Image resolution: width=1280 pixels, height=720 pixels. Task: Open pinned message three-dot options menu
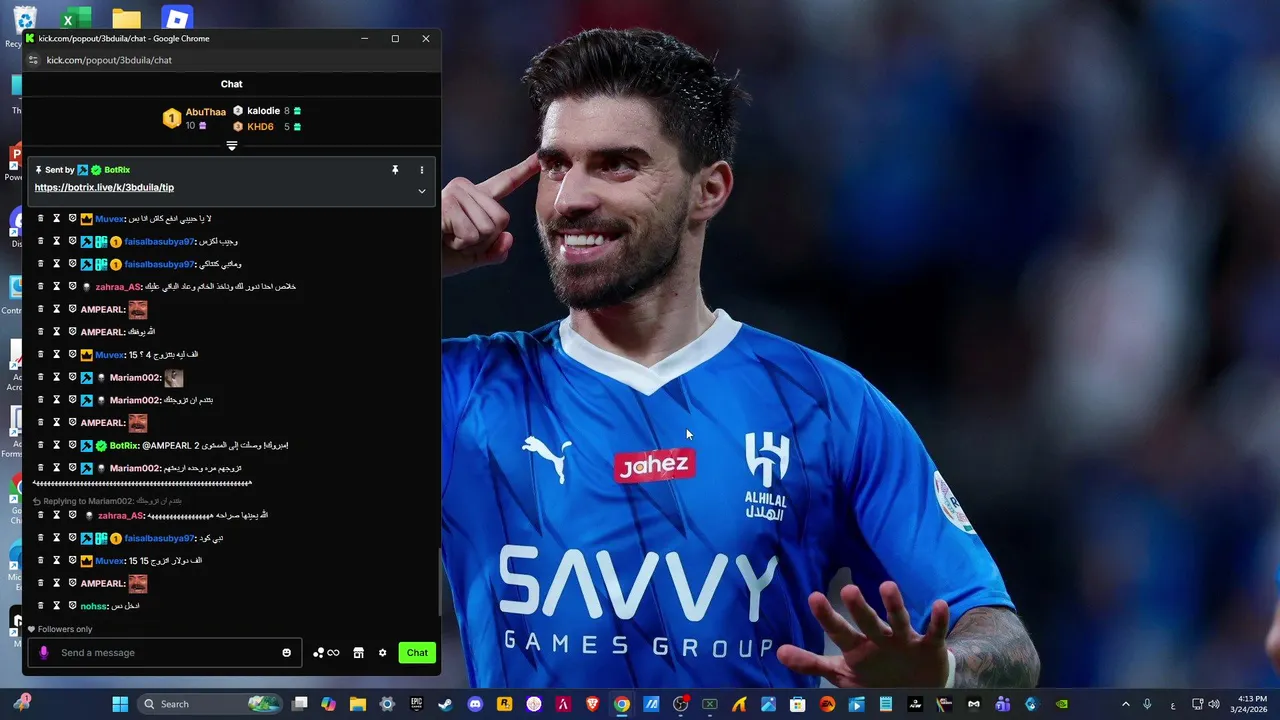[421, 170]
